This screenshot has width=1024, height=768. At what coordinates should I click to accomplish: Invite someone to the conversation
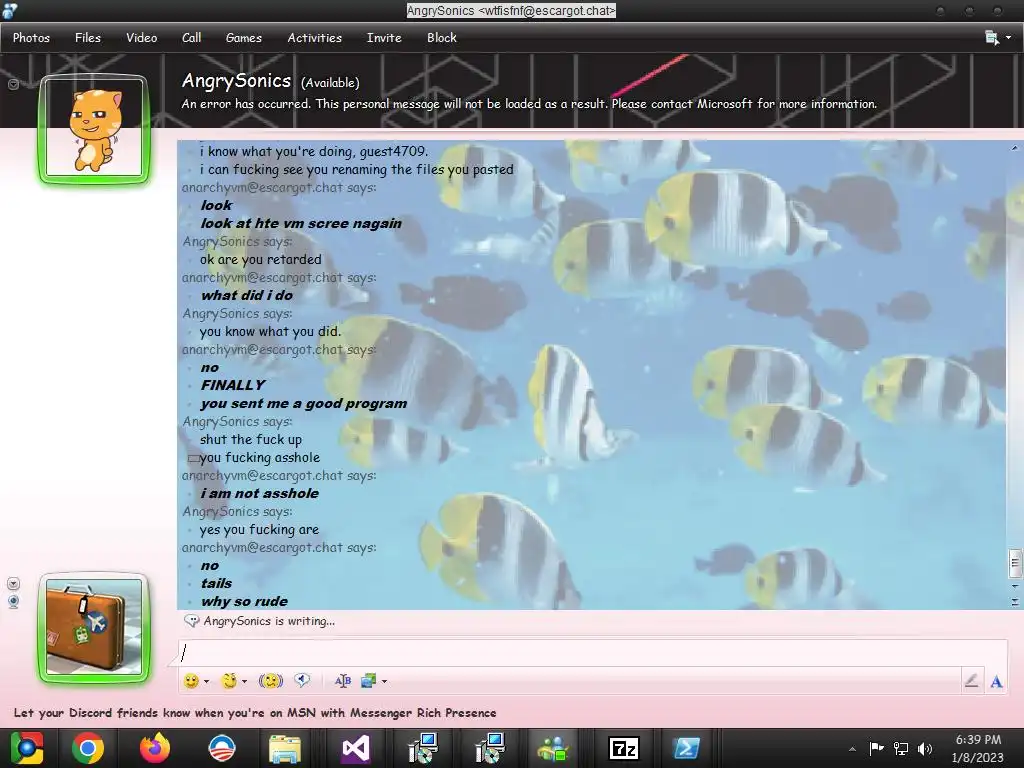(384, 38)
